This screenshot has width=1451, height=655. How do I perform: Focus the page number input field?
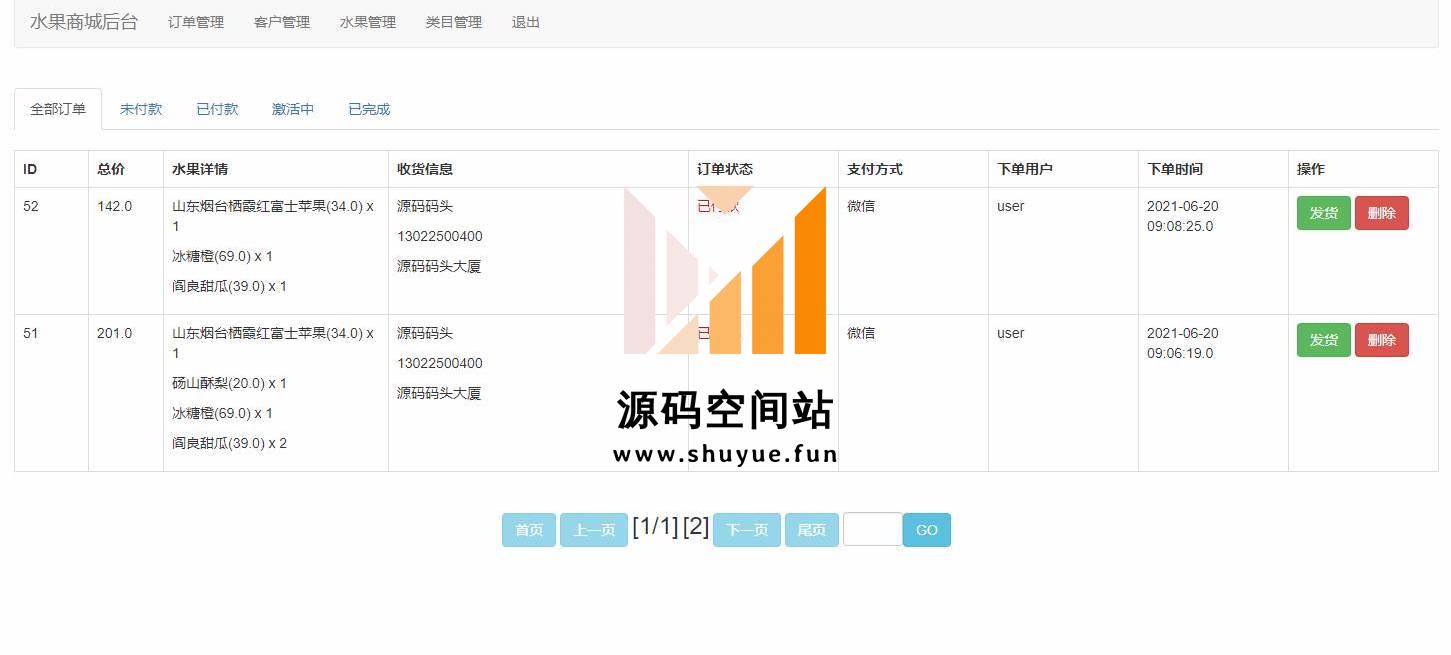pyautogui.click(x=873, y=529)
